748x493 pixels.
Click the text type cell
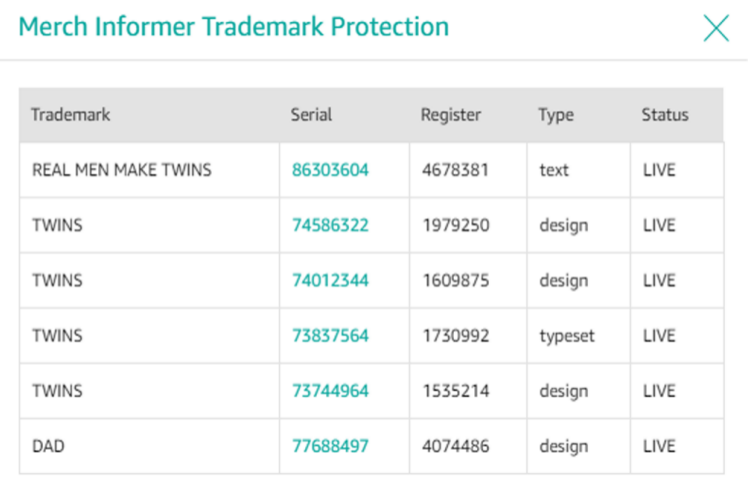[579, 170]
